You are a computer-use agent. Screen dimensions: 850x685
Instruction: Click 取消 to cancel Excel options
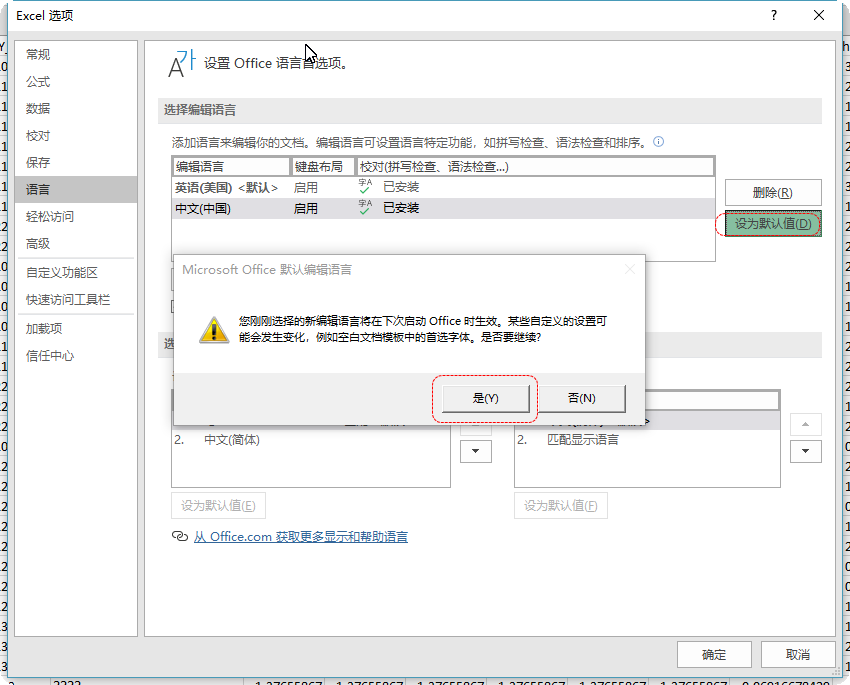[798, 655]
